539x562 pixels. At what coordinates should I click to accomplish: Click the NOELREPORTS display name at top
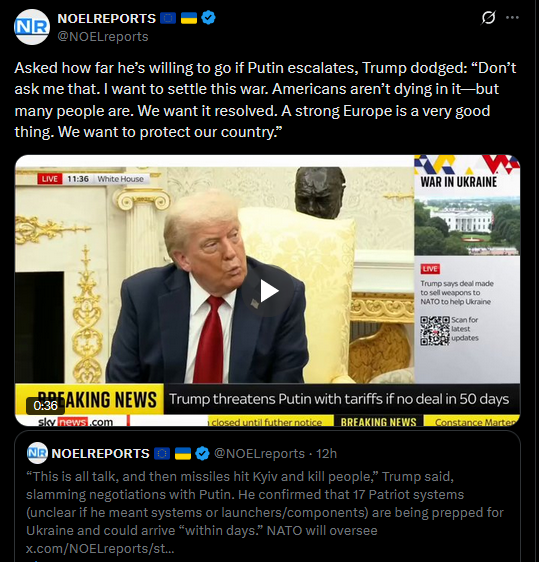(107, 18)
